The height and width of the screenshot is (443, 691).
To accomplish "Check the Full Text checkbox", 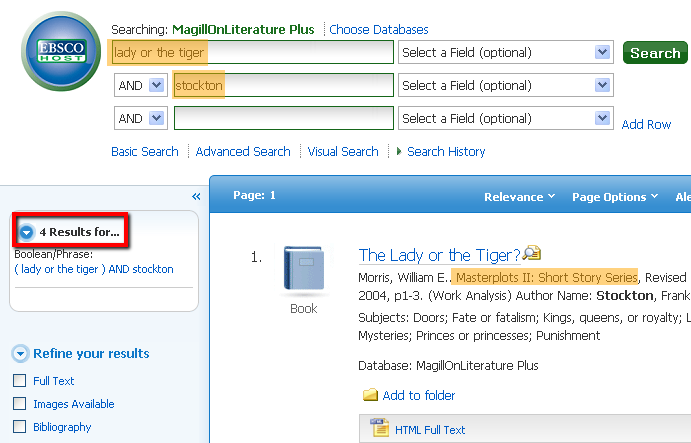I will click(x=19, y=380).
